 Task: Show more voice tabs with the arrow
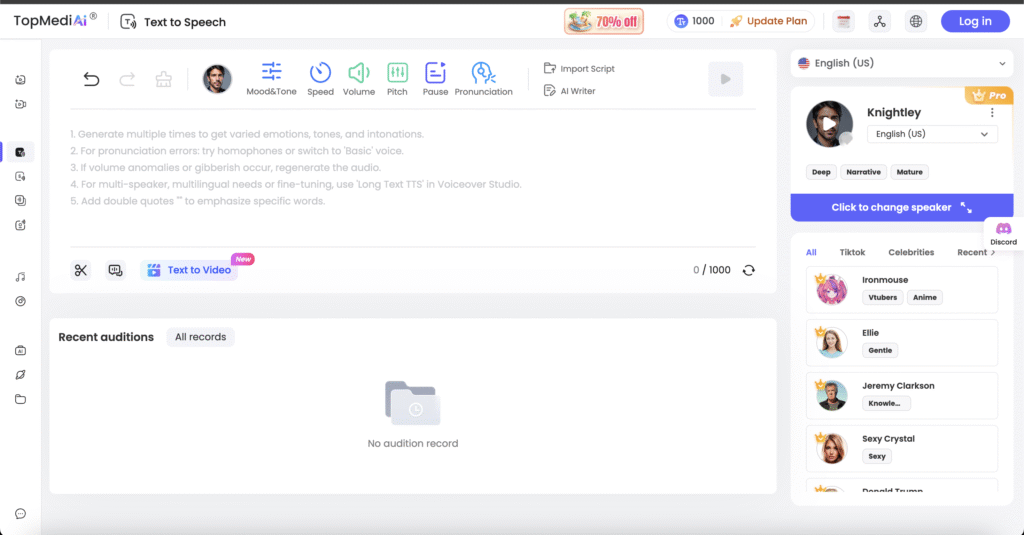click(993, 252)
